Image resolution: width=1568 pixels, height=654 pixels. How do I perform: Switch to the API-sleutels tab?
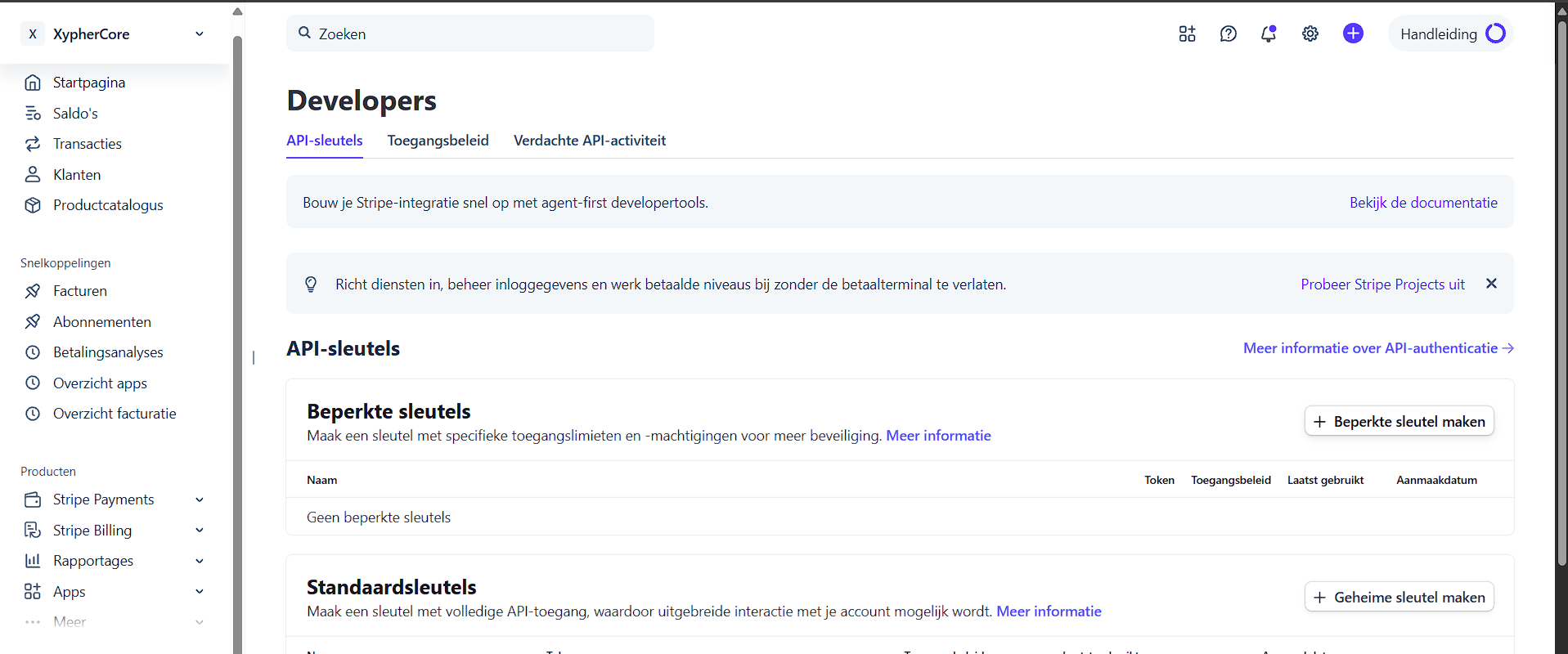point(325,141)
